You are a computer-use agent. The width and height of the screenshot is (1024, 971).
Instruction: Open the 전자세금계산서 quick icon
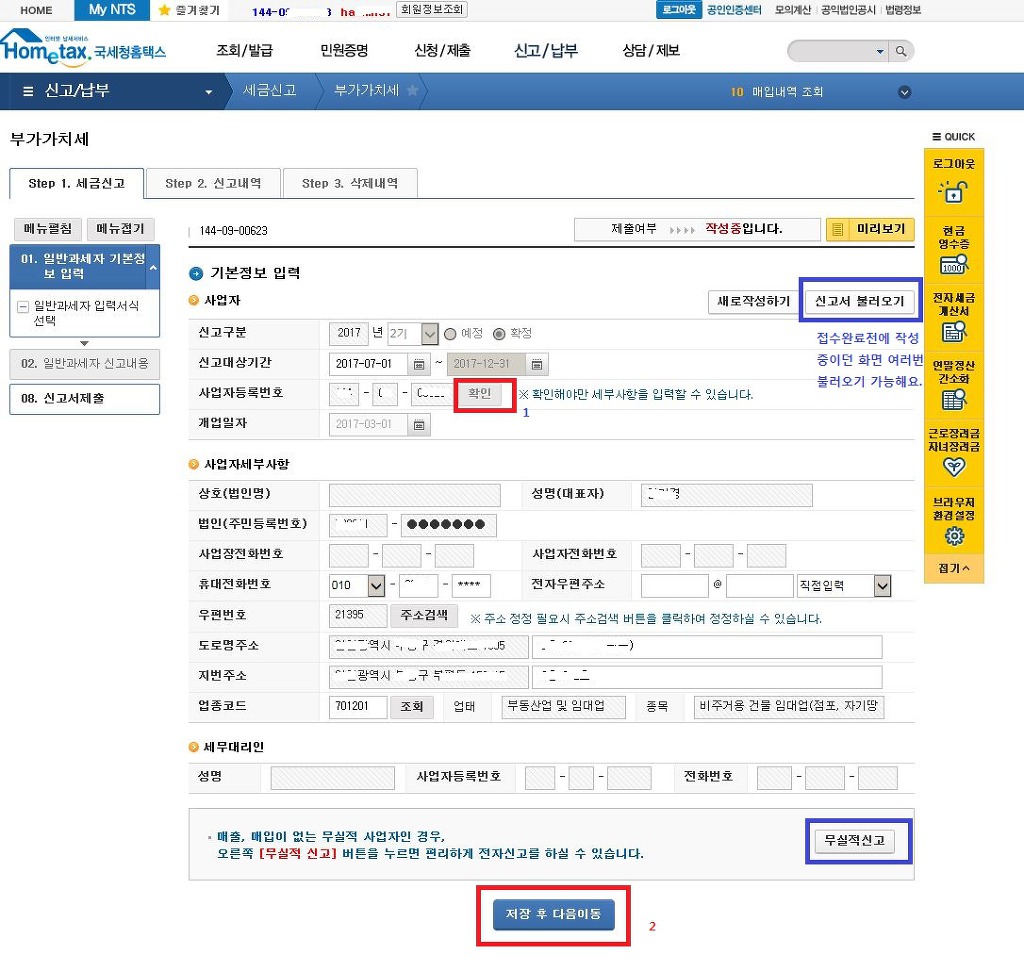click(x=953, y=332)
